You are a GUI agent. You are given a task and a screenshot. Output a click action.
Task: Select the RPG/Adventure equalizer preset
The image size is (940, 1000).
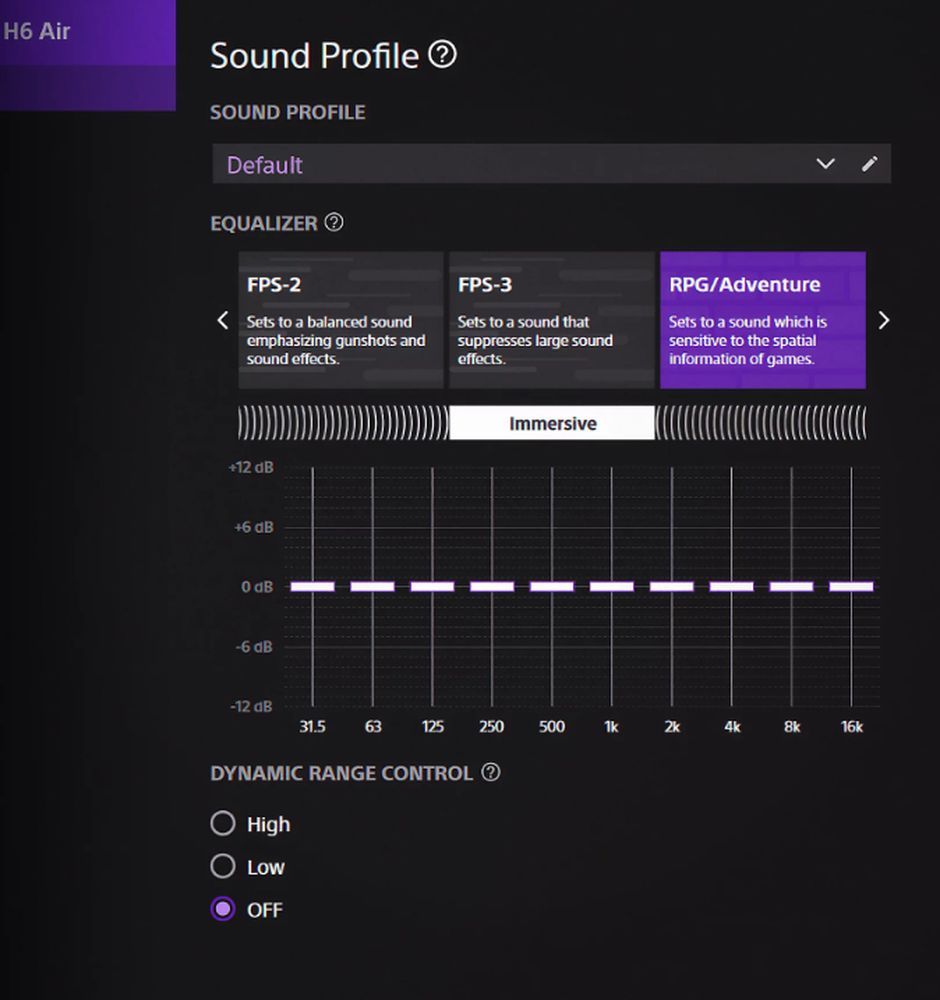[763, 320]
